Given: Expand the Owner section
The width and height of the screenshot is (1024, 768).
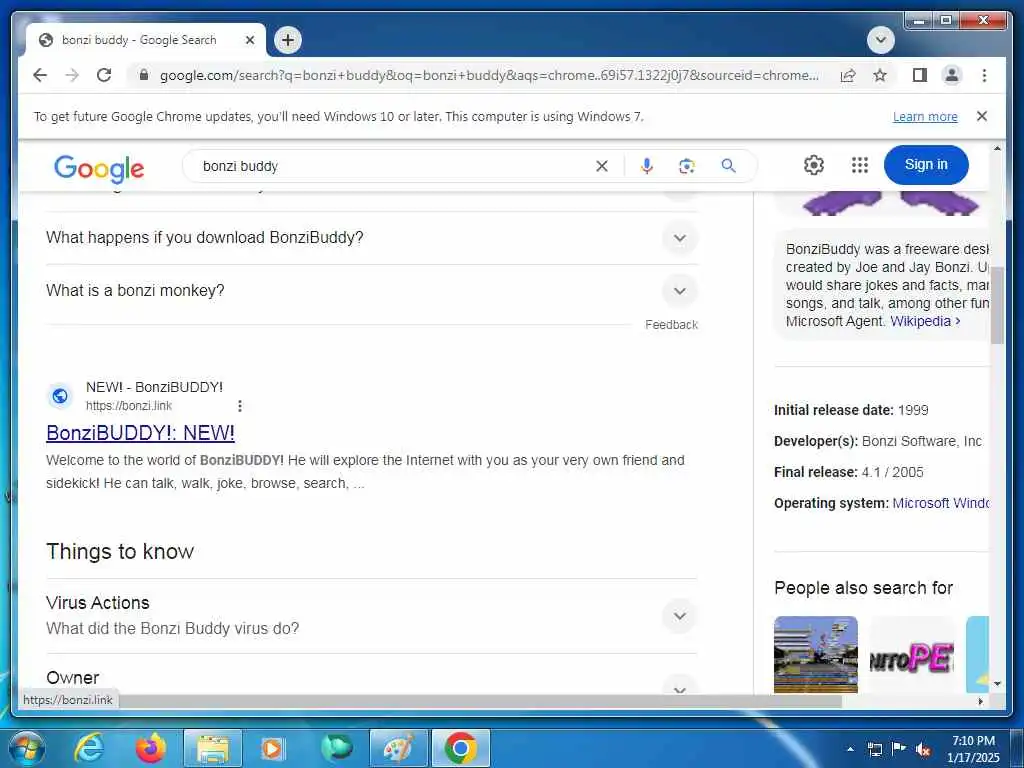Looking at the screenshot, I should [x=372, y=678].
